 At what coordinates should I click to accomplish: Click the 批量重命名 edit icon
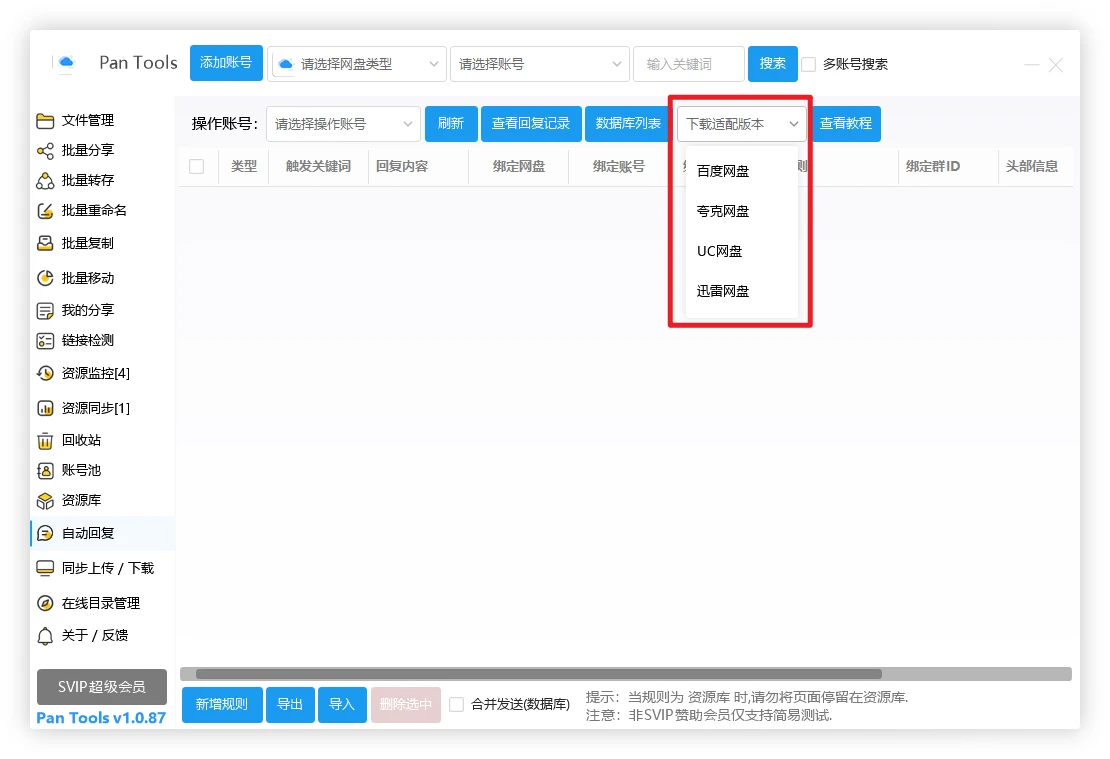pos(45,211)
